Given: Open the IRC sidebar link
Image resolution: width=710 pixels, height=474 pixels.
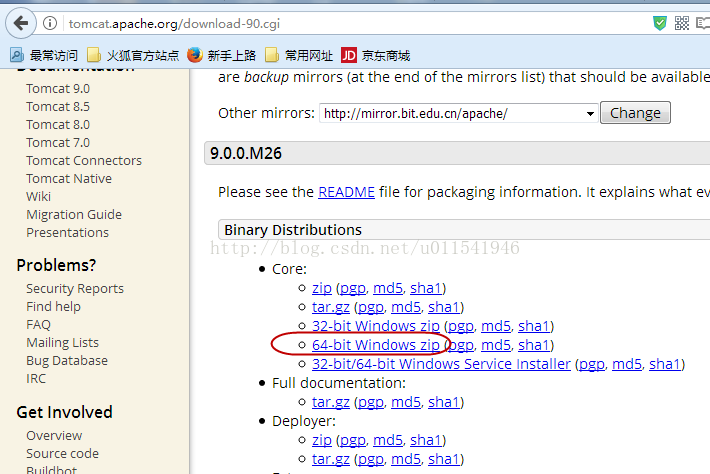Looking at the screenshot, I should [x=36, y=379].
